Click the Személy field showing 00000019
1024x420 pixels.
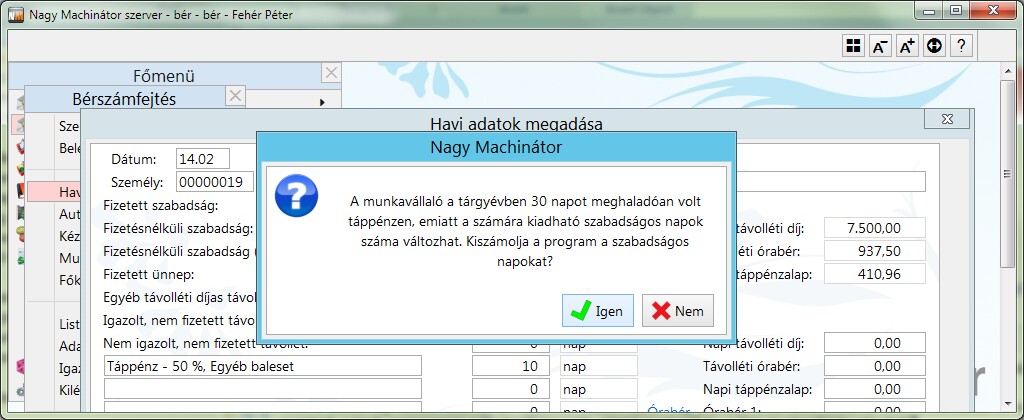[x=214, y=182]
